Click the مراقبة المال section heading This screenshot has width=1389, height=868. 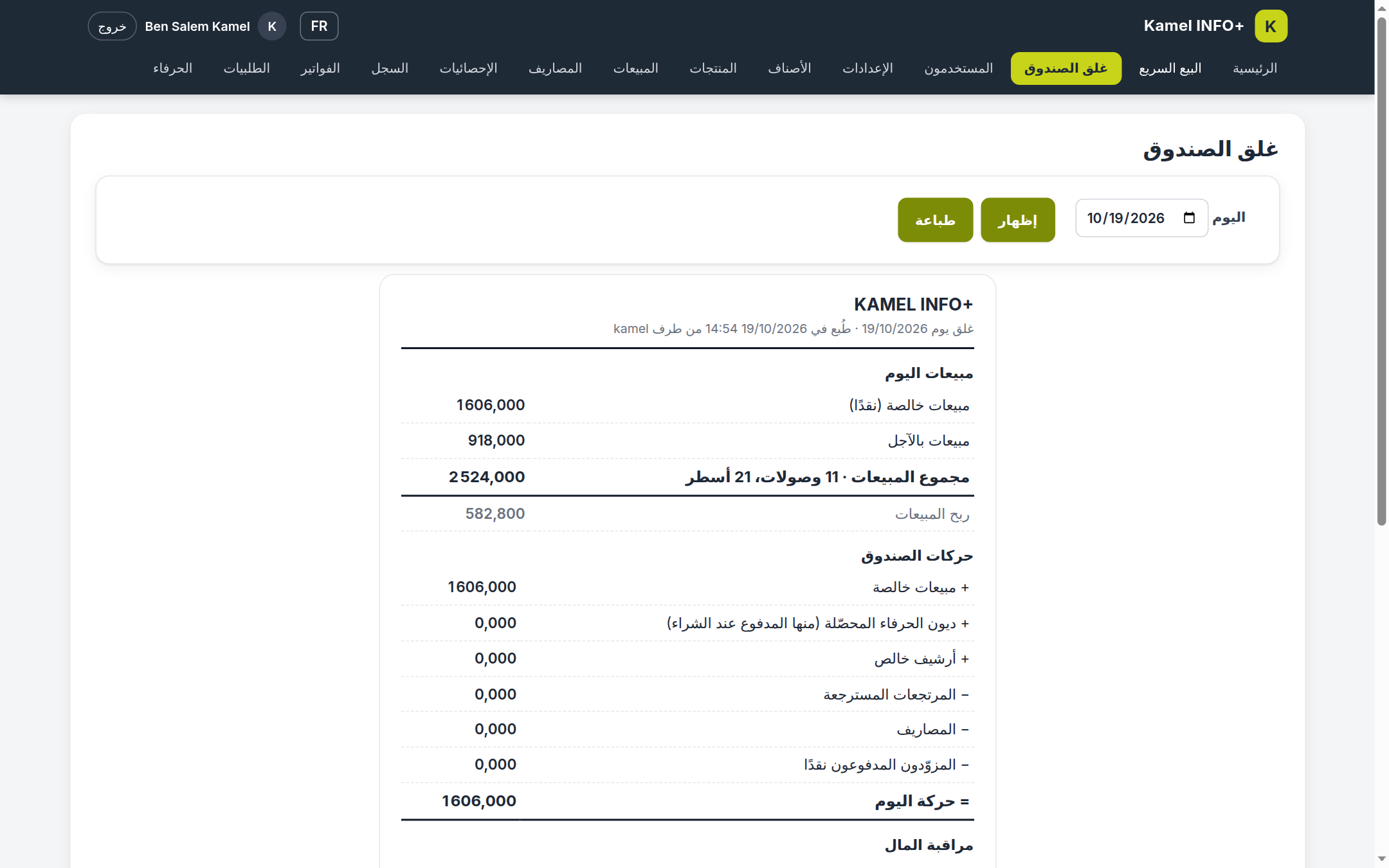(929, 845)
